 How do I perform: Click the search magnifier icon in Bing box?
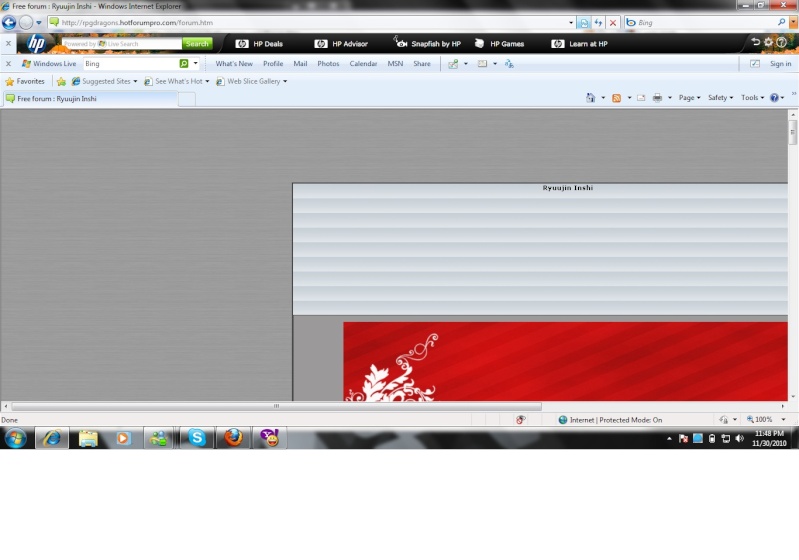(781, 22)
